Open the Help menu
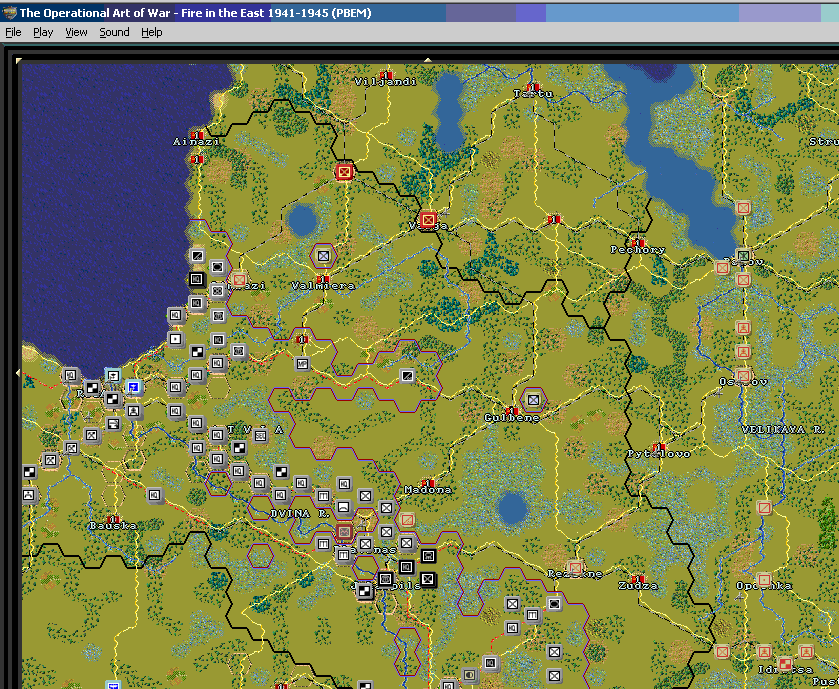Viewport: 839px width, 689px height. click(x=151, y=32)
